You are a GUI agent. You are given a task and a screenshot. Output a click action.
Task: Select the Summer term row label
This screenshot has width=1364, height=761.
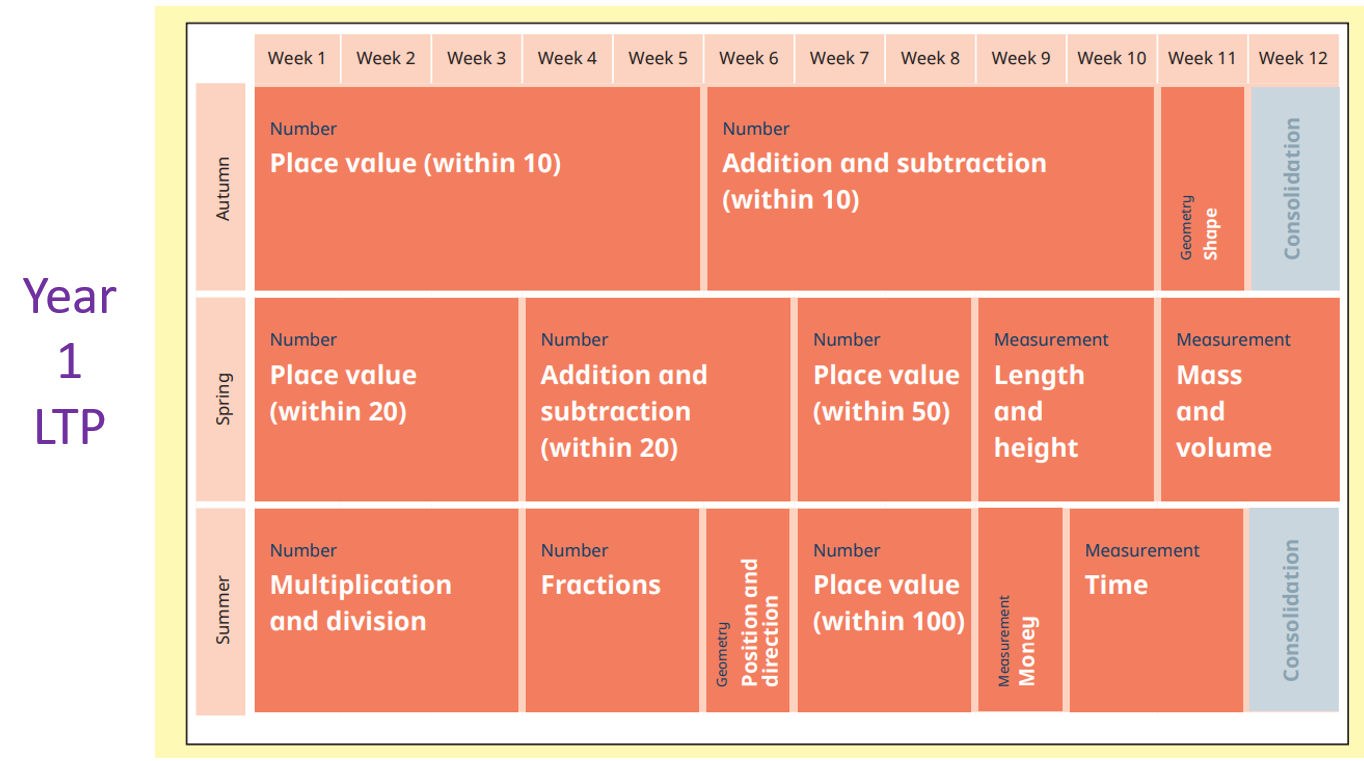(221, 611)
